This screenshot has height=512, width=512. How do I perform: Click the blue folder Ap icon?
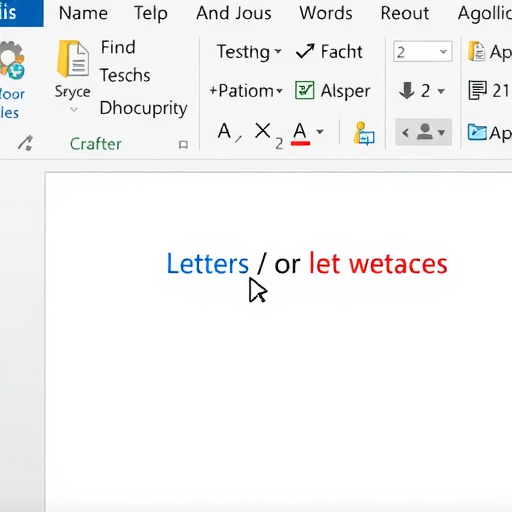point(477,132)
